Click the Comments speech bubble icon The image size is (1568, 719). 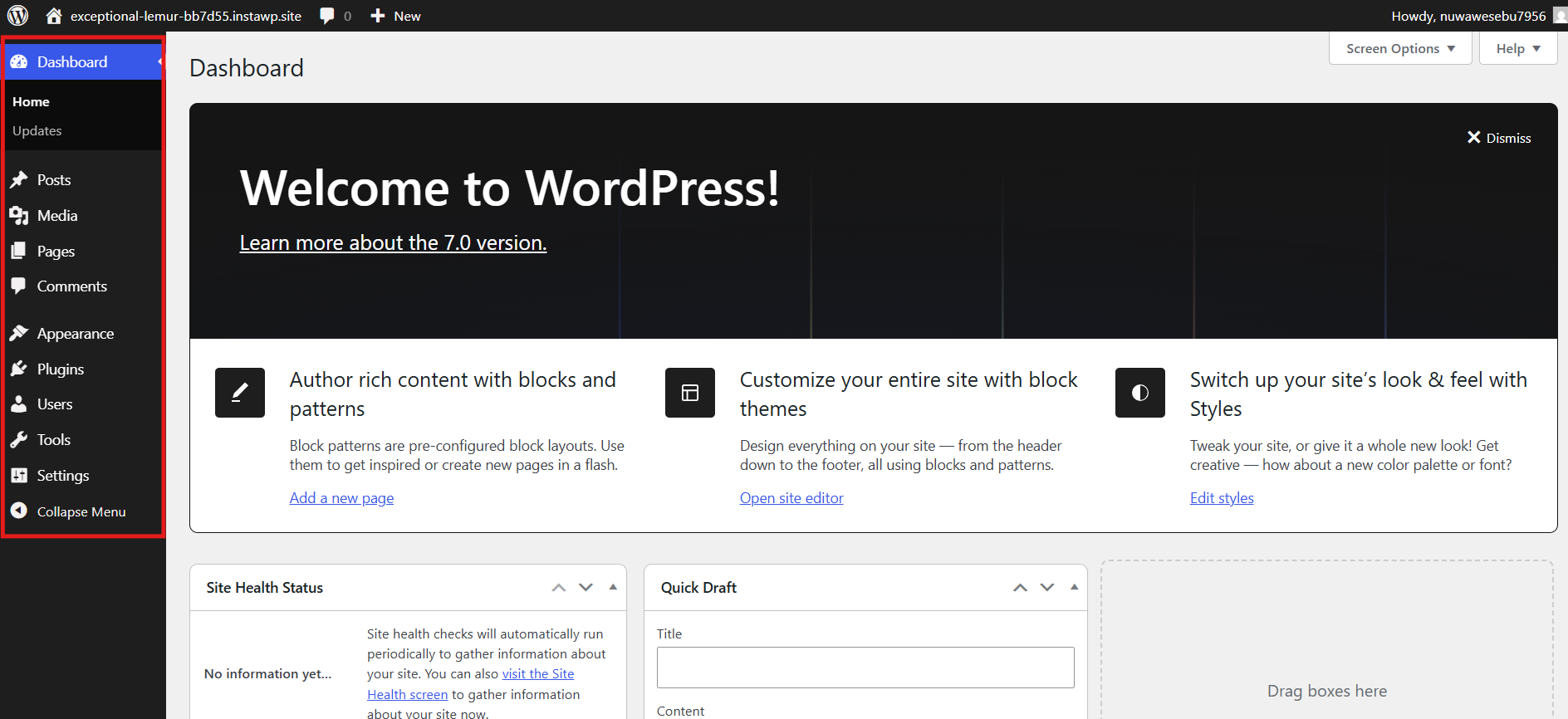pyautogui.click(x=19, y=286)
